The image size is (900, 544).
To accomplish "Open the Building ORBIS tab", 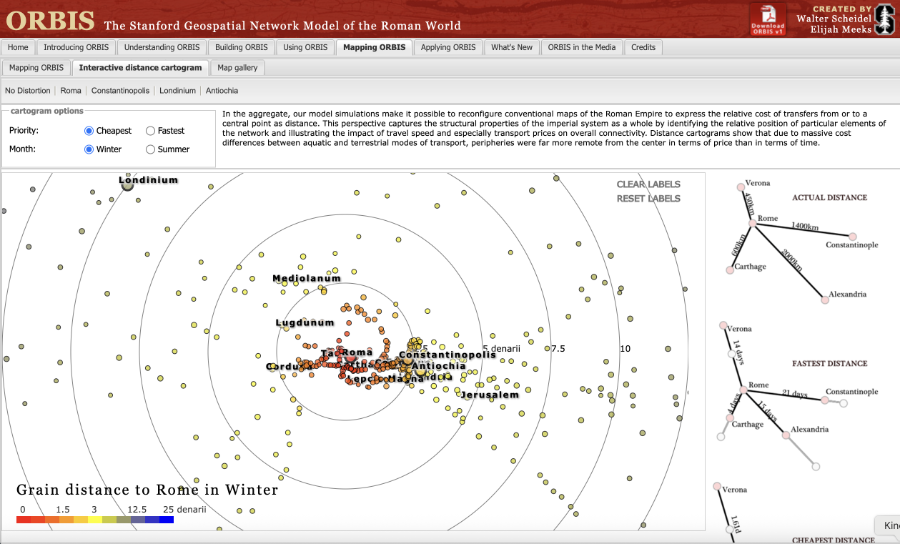I will pyautogui.click(x=241, y=47).
